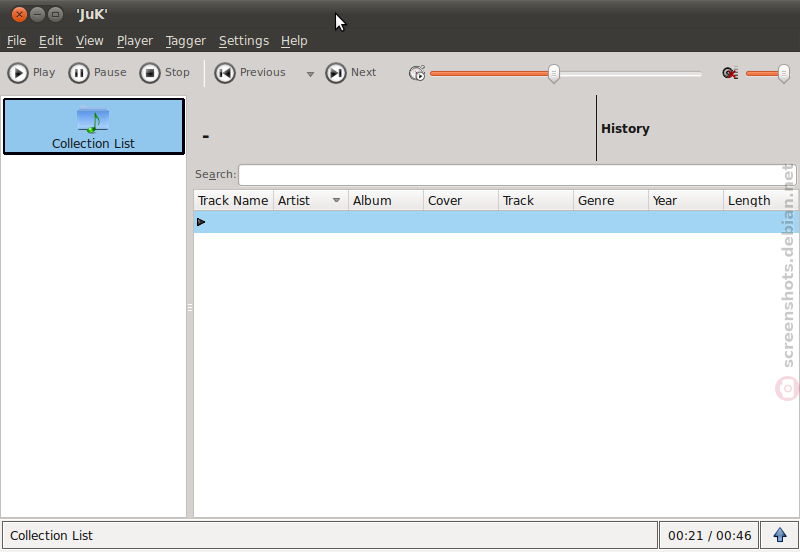Sort by the Track Name column

pos(233,200)
